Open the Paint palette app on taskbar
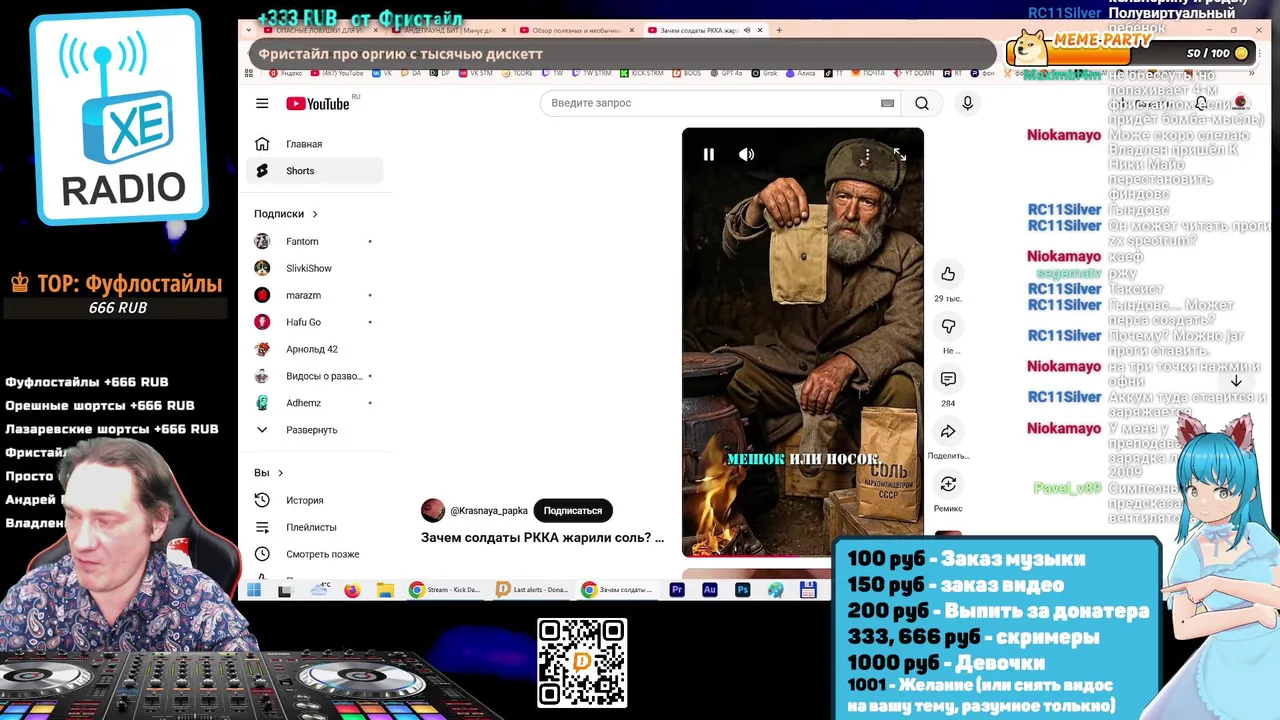Screen dimensions: 1280x720 point(775,590)
